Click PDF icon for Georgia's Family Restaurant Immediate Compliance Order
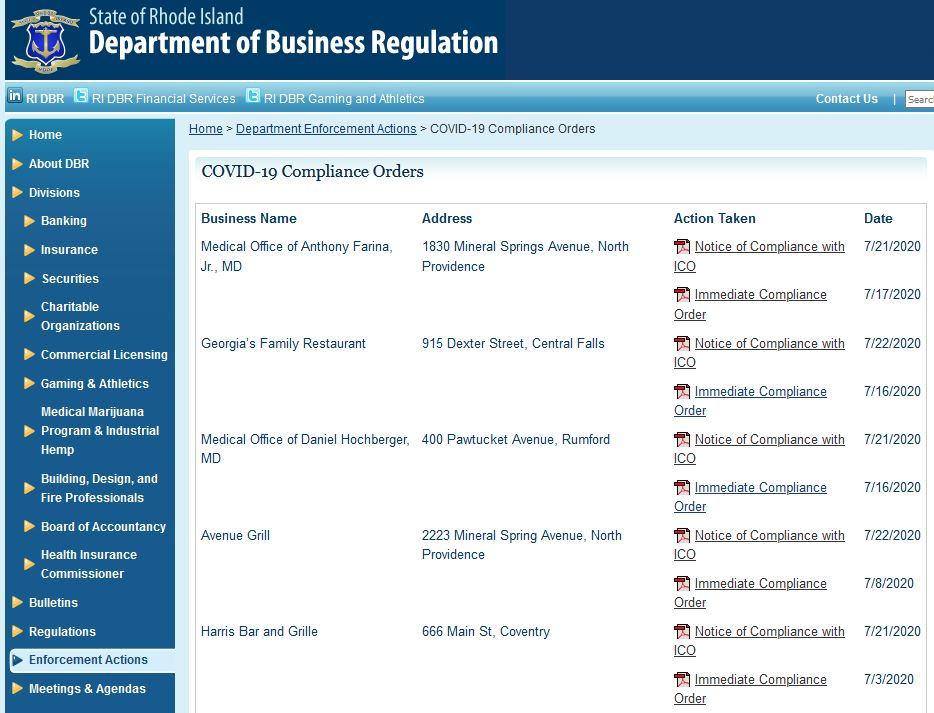This screenshot has height=713, width=934. (x=682, y=392)
